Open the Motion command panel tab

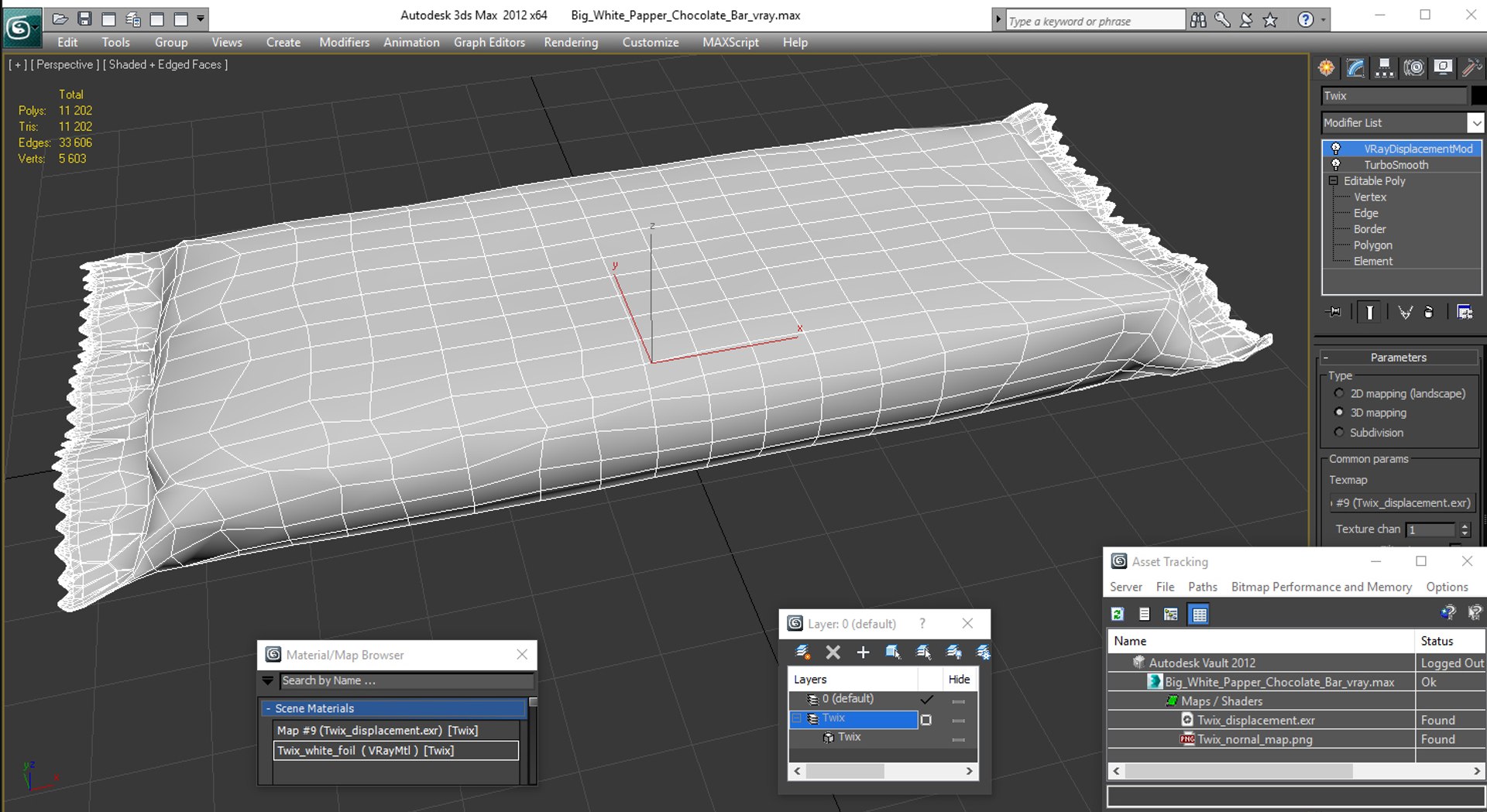pyautogui.click(x=1413, y=68)
